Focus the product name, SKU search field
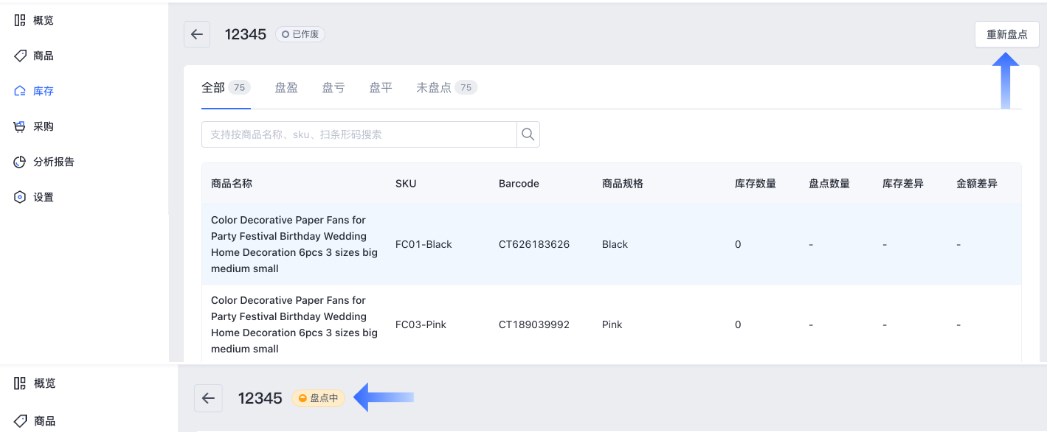This screenshot has height=432, width=1049. tap(358, 134)
